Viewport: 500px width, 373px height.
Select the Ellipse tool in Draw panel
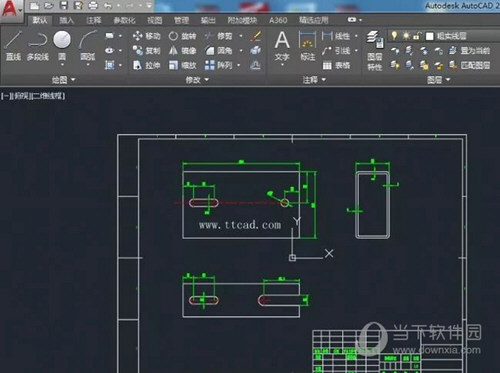109,51
